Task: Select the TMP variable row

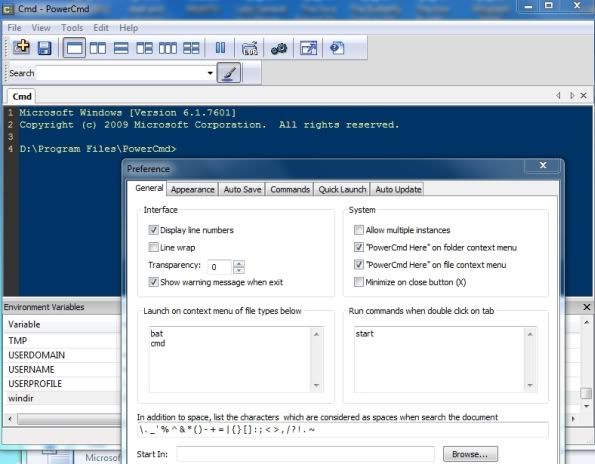Action: (x=63, y=341)
